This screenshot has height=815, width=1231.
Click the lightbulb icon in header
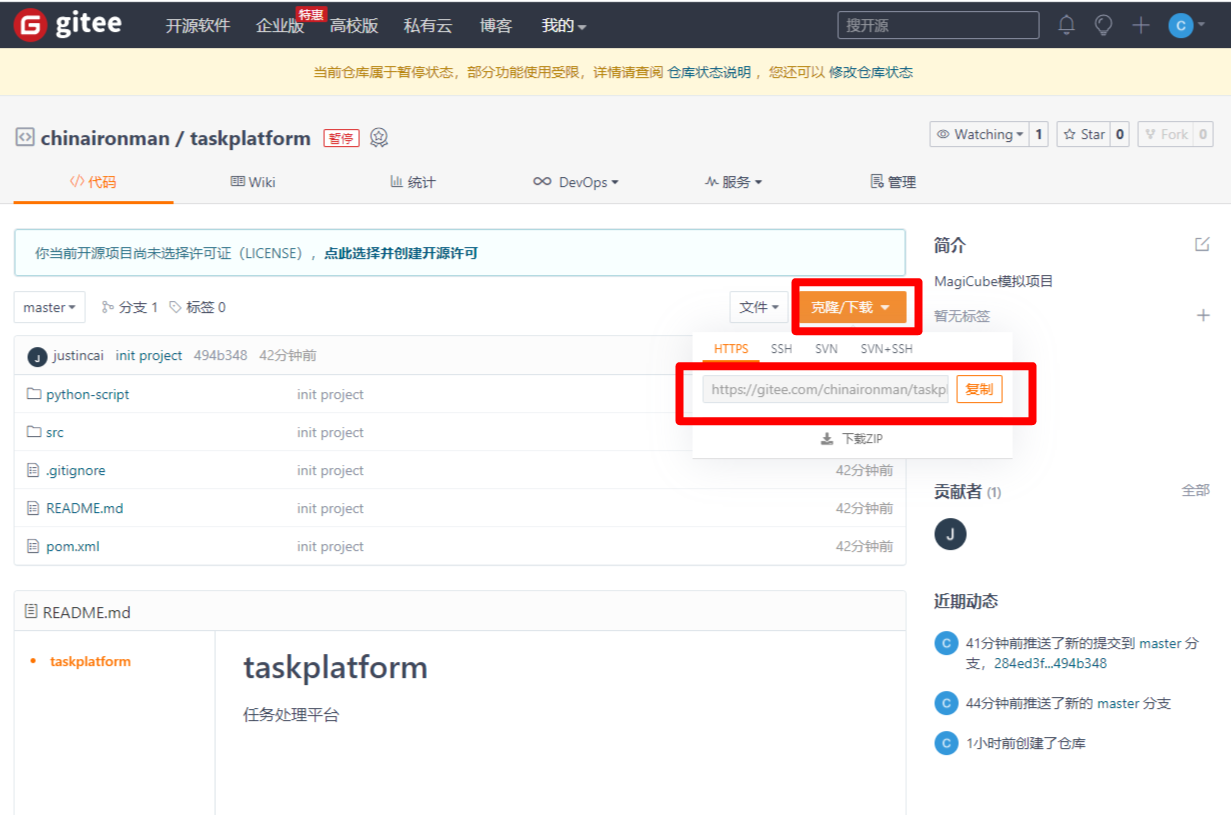click(x=1103, y=25)
